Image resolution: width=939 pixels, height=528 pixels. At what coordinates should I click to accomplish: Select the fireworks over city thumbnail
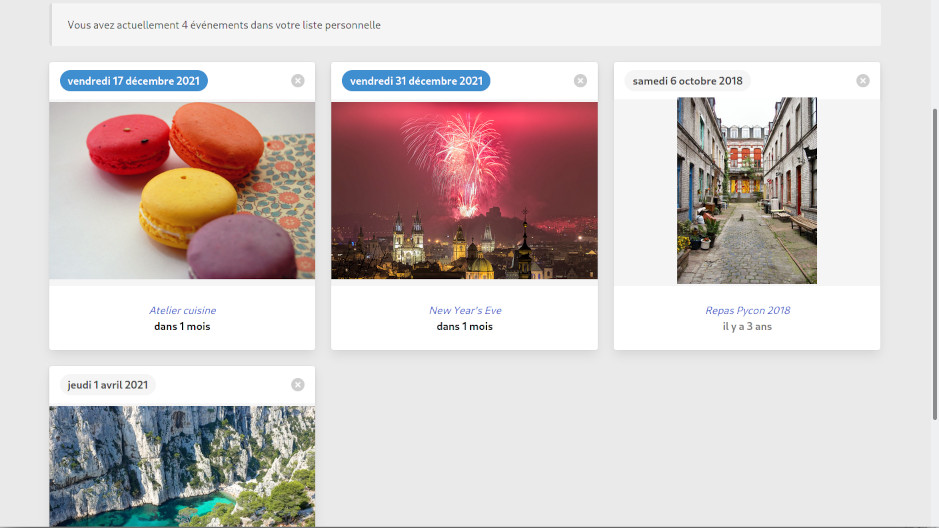pos(465,190)
